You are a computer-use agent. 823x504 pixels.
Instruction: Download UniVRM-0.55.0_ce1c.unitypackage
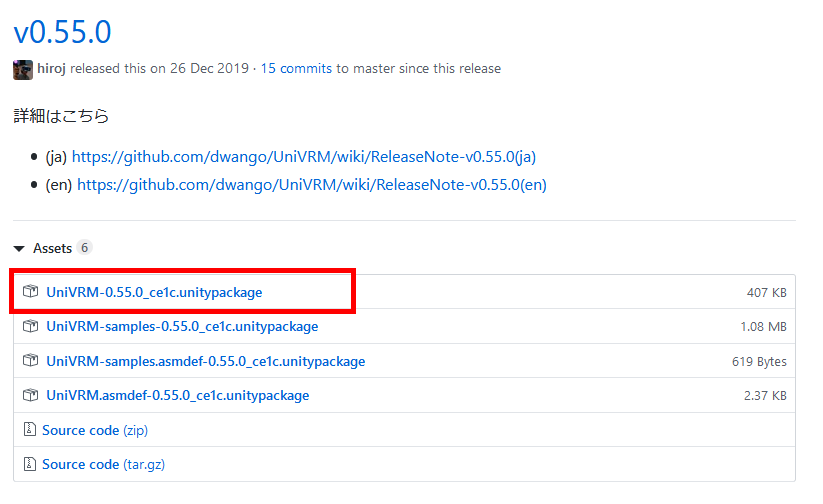tap(154, 292)
